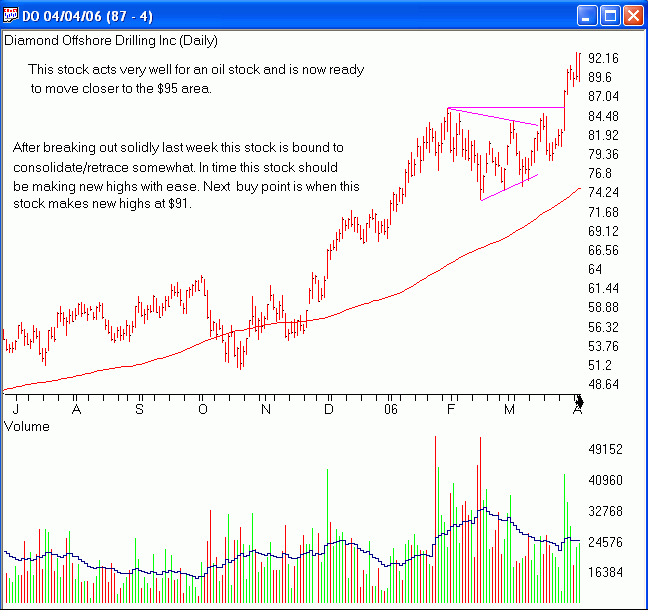The width and height of the screenshot is (648, 610).
Task: Click the 'A' August marker after J
Action: point(76,409)
